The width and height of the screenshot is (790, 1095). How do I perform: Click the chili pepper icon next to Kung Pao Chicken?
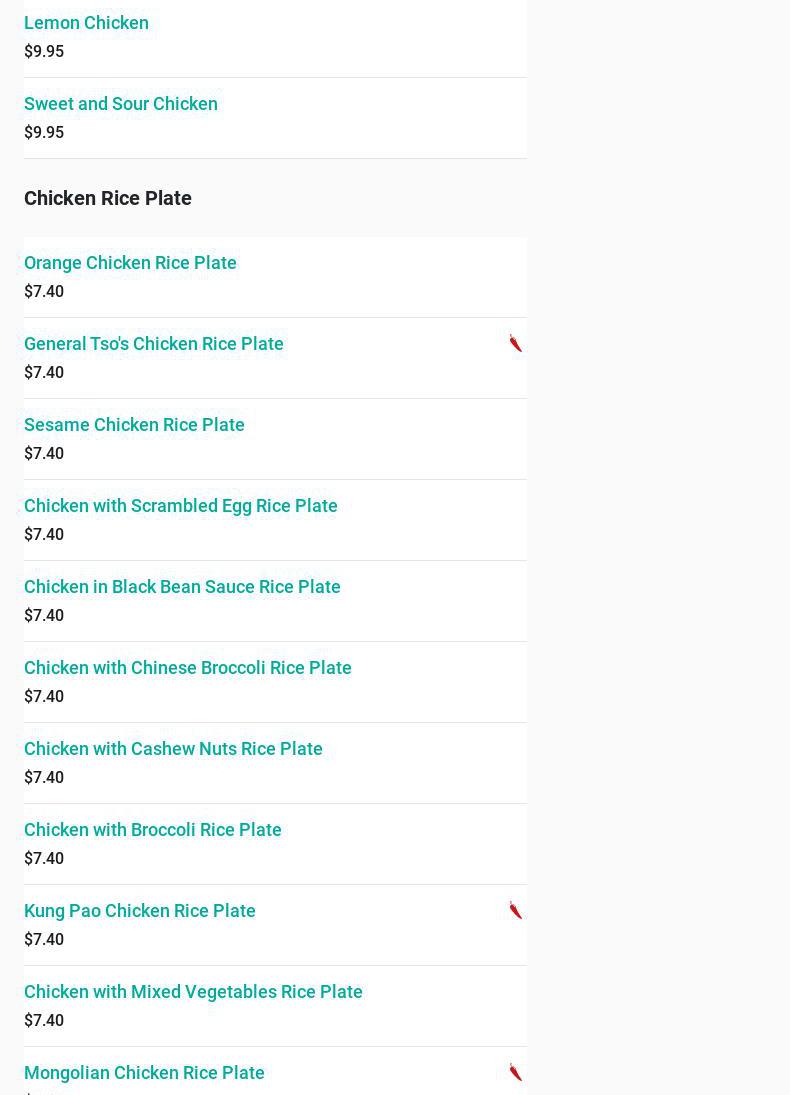(x=515, y=910)
